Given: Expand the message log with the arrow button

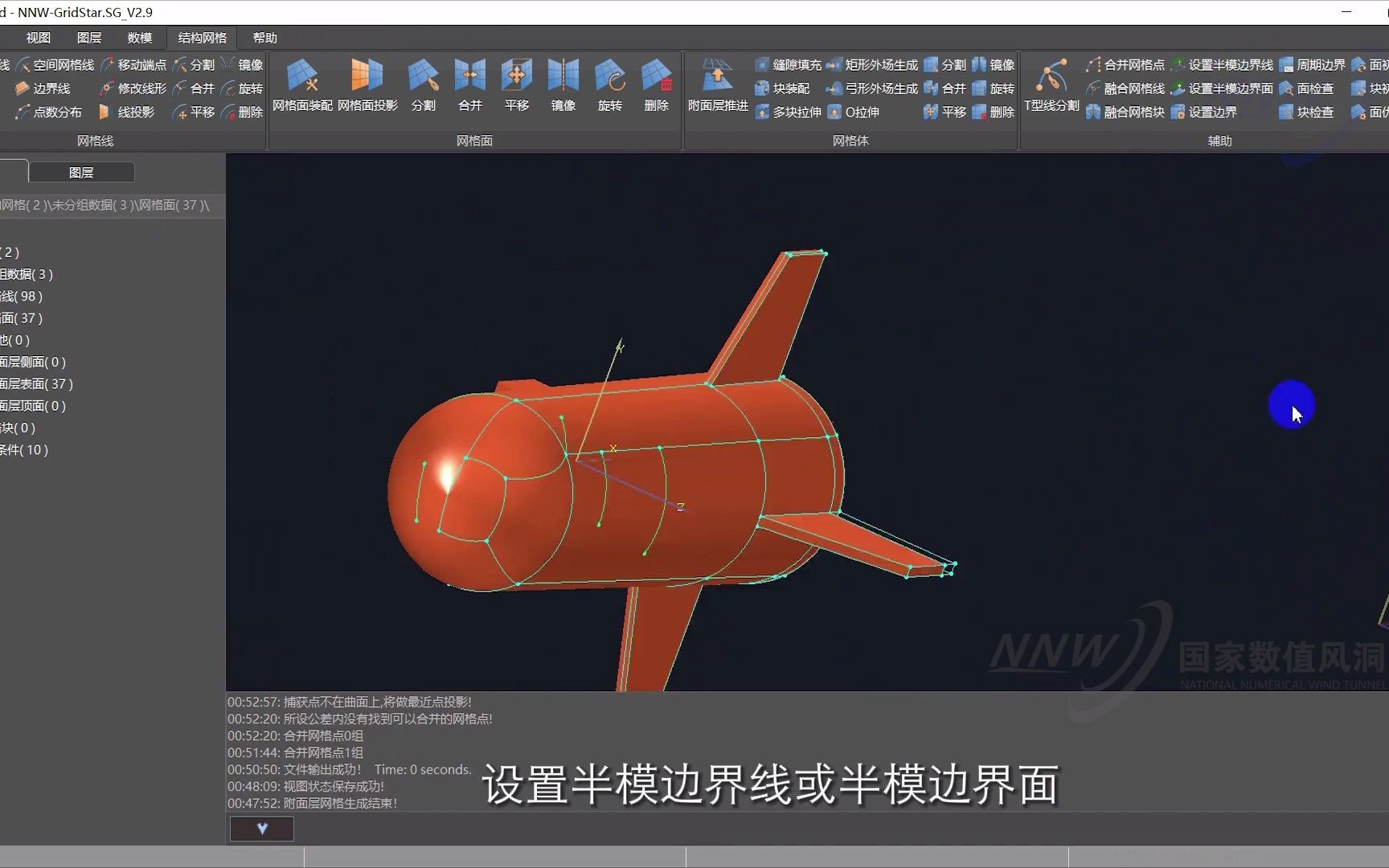Looking at the screenshot, I should pos(261,828).
